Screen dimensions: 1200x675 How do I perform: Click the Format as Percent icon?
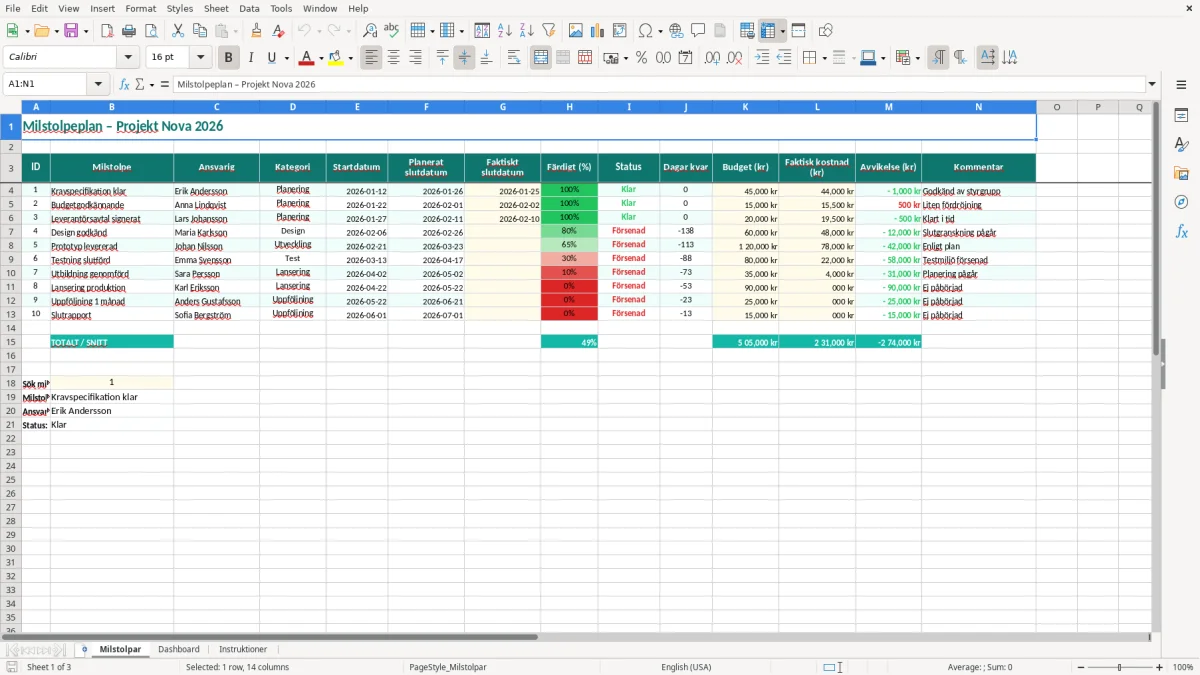point(641,58)
